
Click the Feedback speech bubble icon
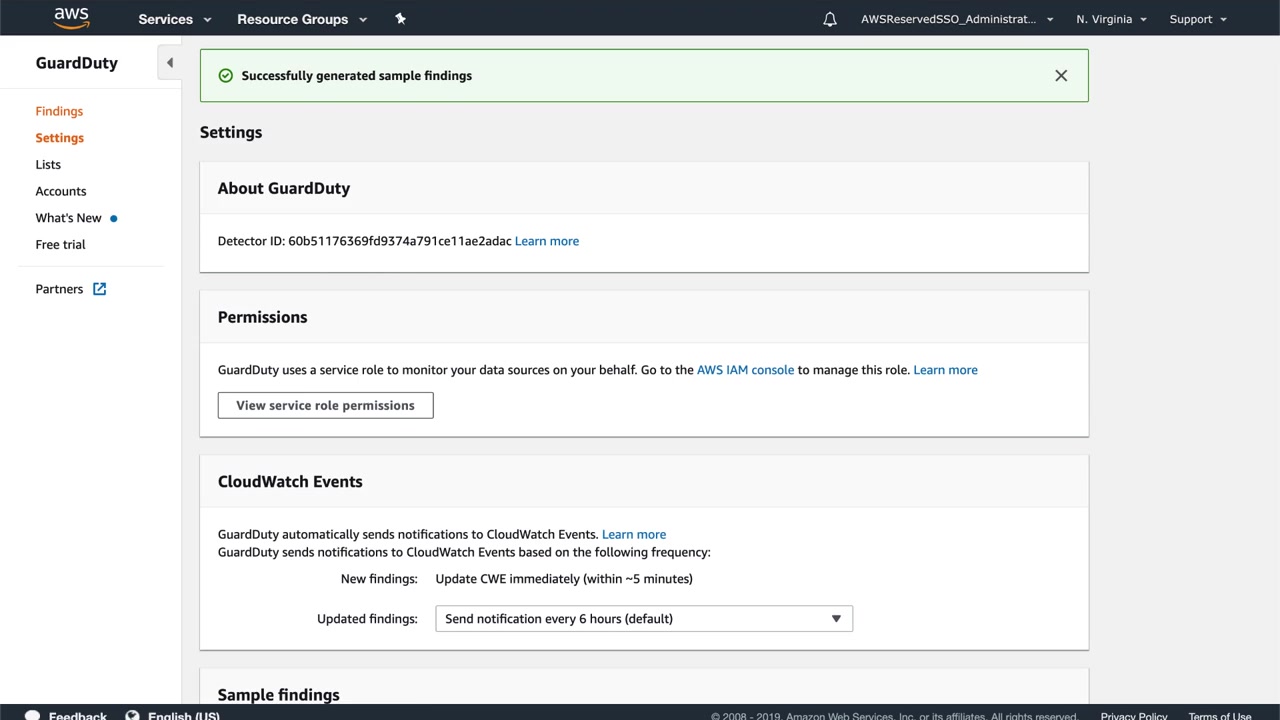(x=32, y=715)
